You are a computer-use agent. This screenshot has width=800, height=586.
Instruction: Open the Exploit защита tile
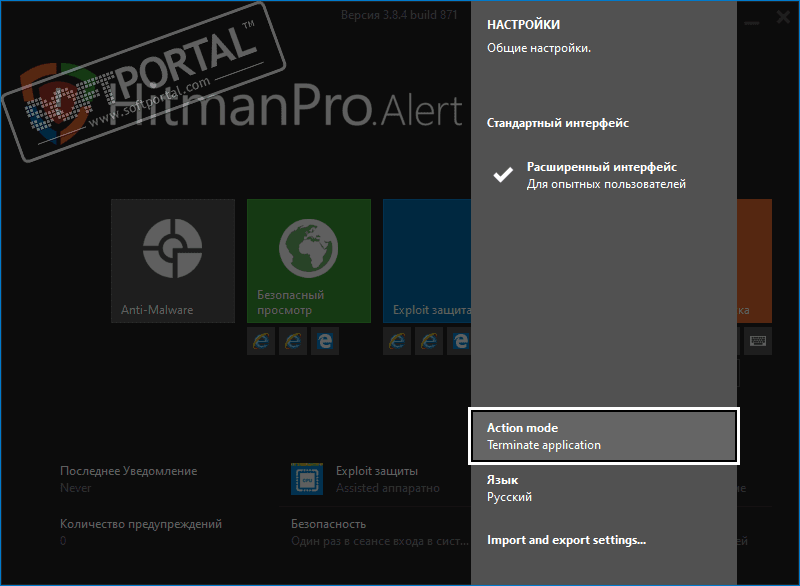pyautogui.click(x=427, y=261)
